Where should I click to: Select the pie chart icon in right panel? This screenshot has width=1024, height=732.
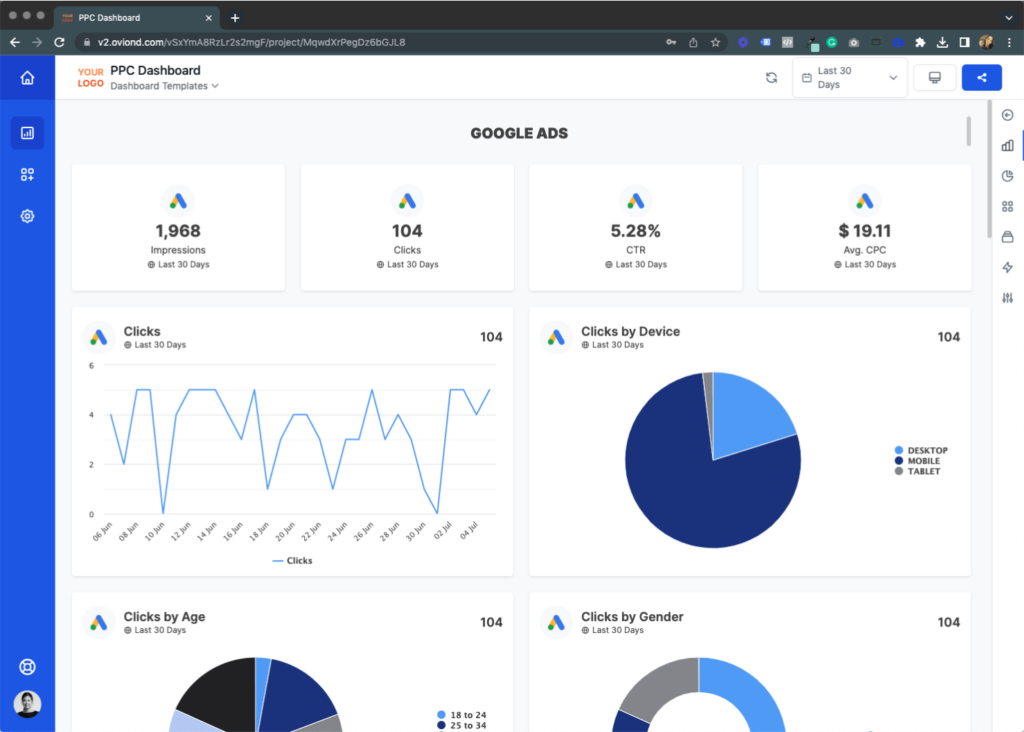click(x=1008, y=176)
